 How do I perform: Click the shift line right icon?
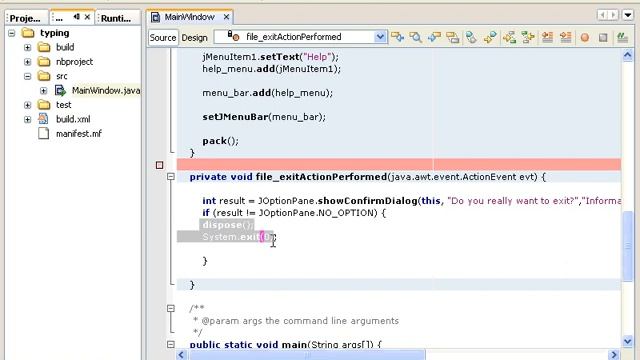tap(566, 38)
